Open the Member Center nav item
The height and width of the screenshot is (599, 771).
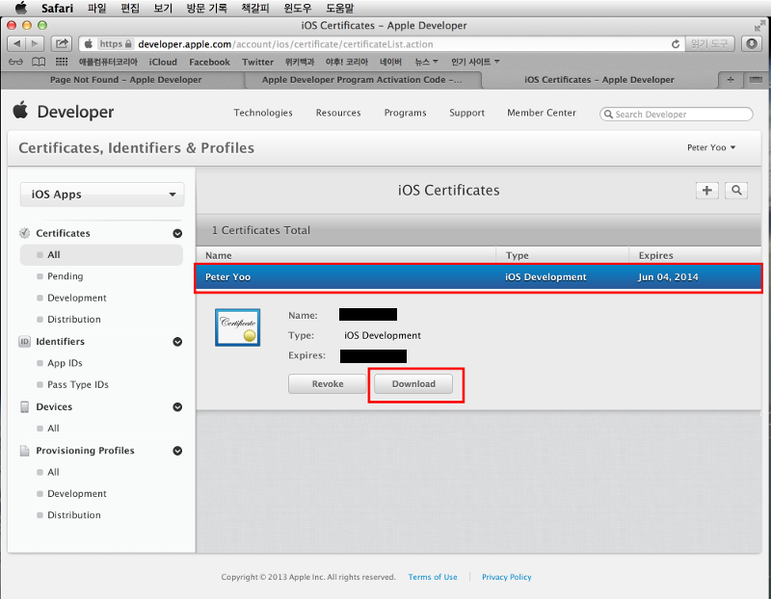click(541, 113)
